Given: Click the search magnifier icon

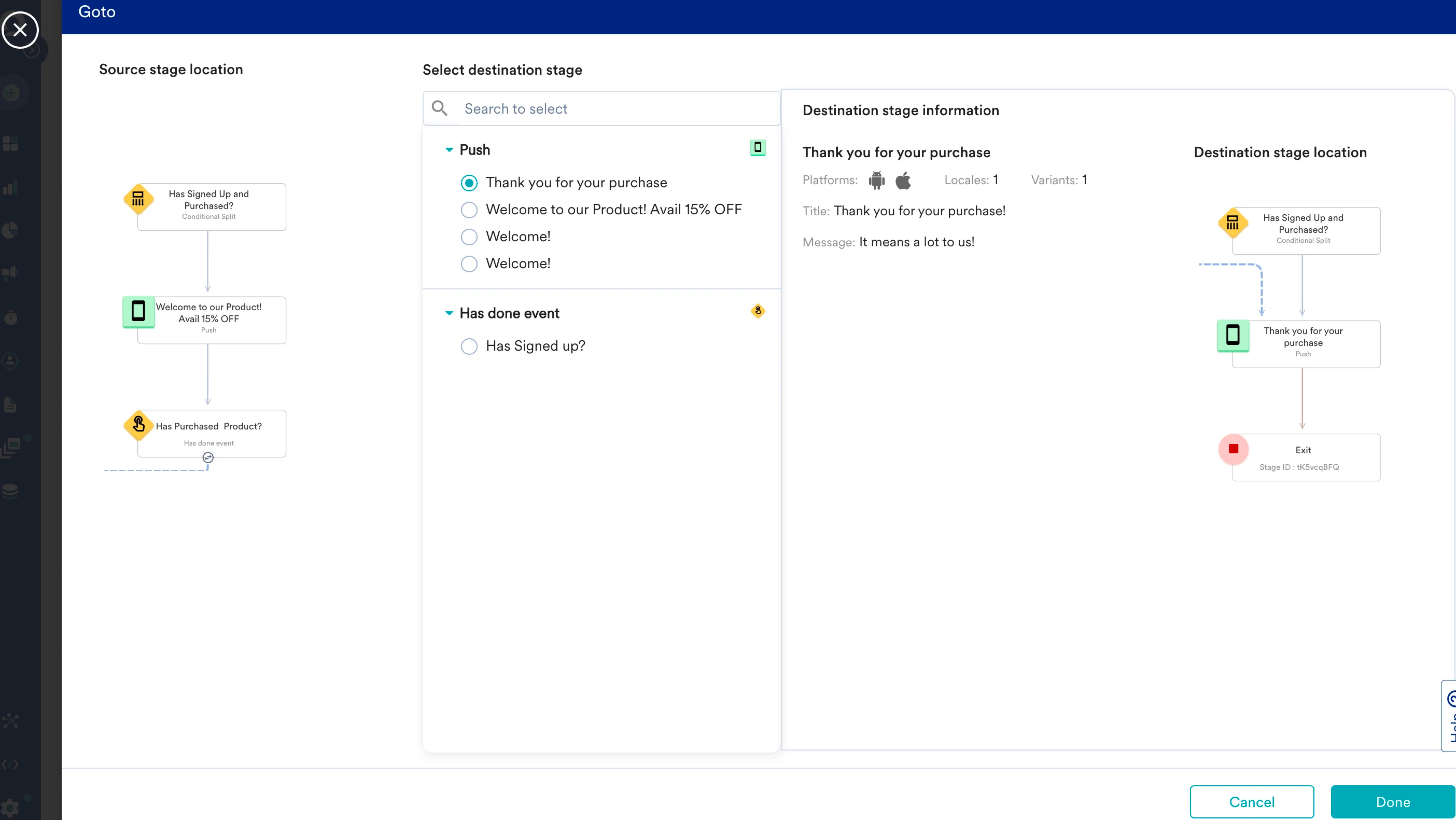Looking at the screenshot, I should pos(439,108).
